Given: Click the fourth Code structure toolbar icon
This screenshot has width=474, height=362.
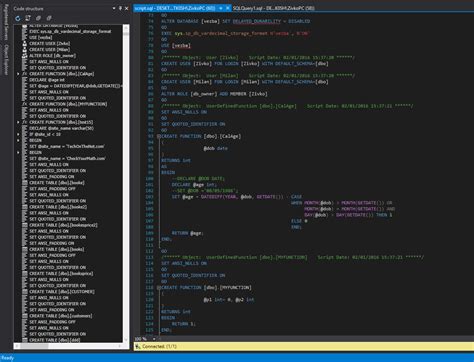Looking at the screenshot, I should 49,18.
